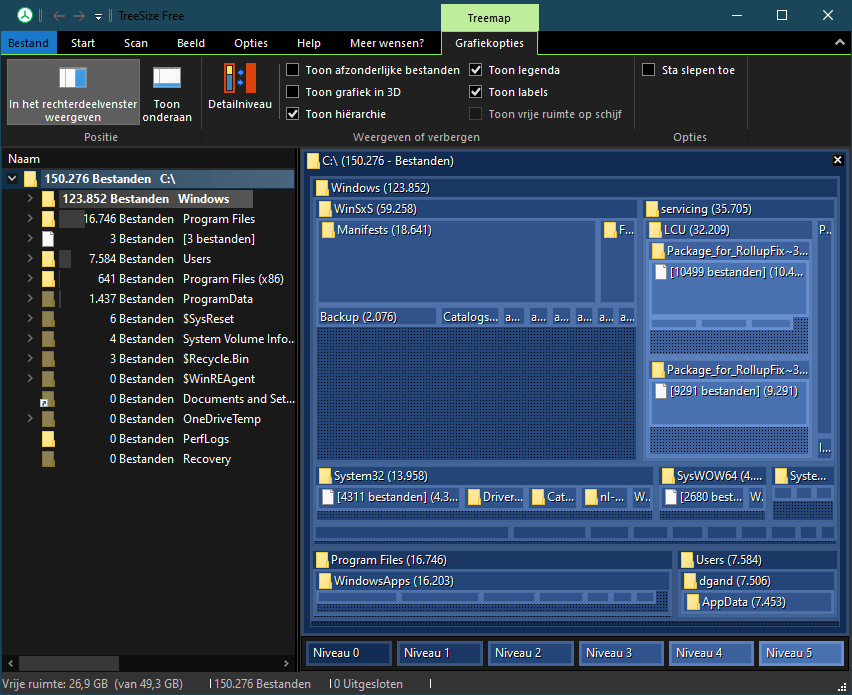Collapse the C:\ root tree node
Viewport: 852px width, 695px height.
pos(12,178)
